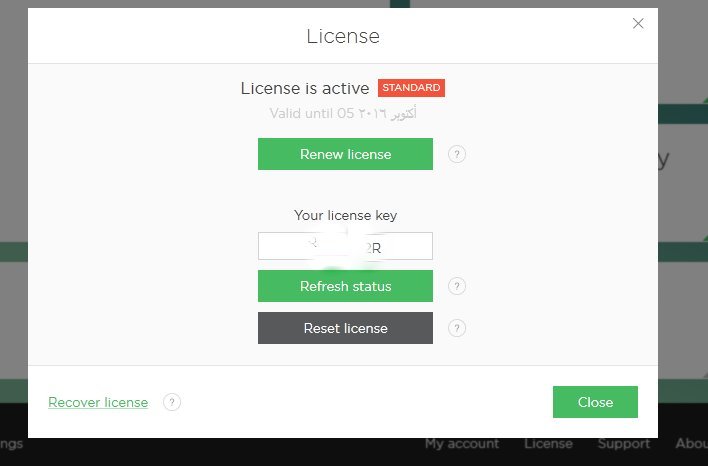Open the partially hidden Settings footer item
The height and width of the screenshot is (466, 708).
pos(12,443)
